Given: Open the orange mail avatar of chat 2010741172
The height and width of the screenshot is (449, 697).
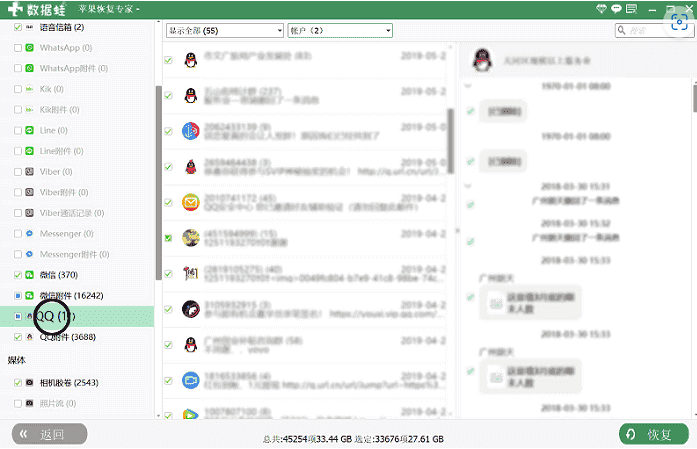Looking at the screenshot, I should pos(191,202).
